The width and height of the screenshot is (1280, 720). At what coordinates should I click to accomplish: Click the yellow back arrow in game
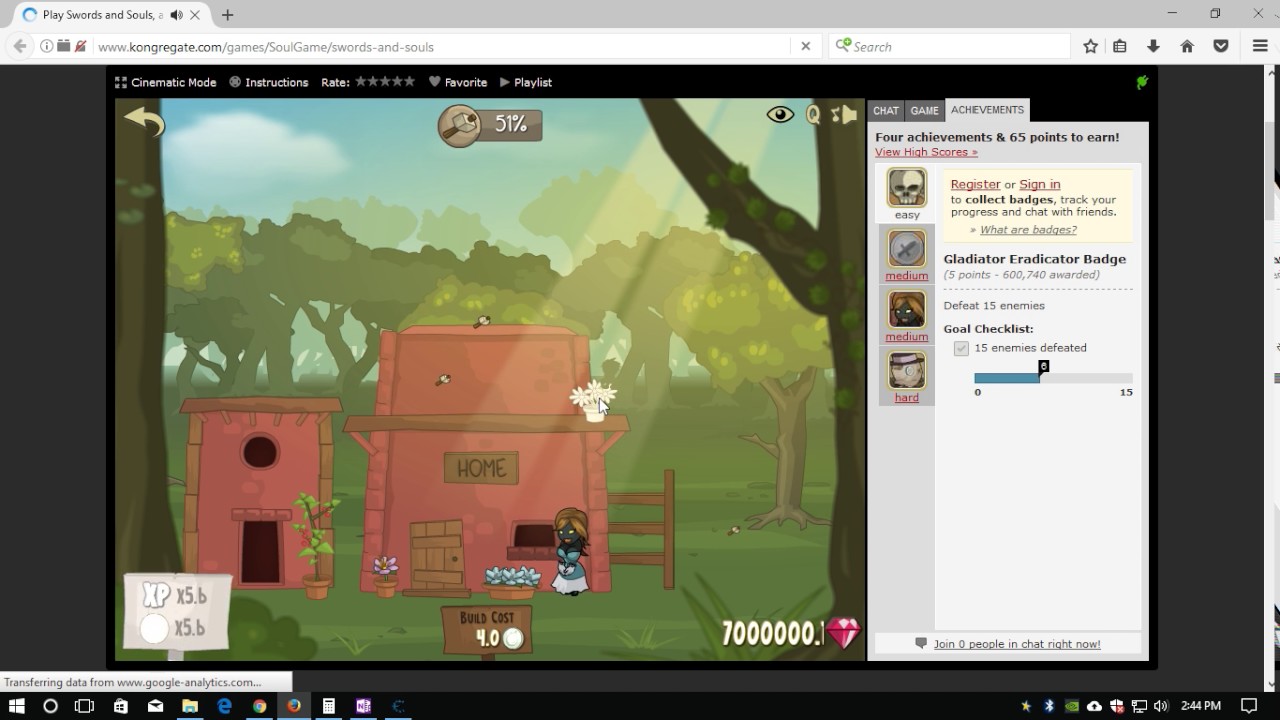point(144,122)
